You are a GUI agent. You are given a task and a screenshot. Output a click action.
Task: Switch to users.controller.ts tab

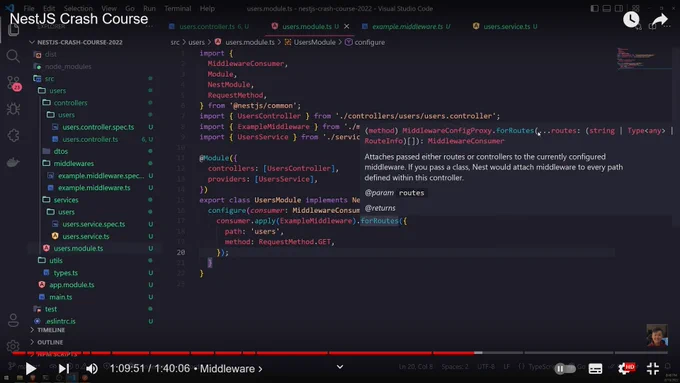click(x=209, y=26)
